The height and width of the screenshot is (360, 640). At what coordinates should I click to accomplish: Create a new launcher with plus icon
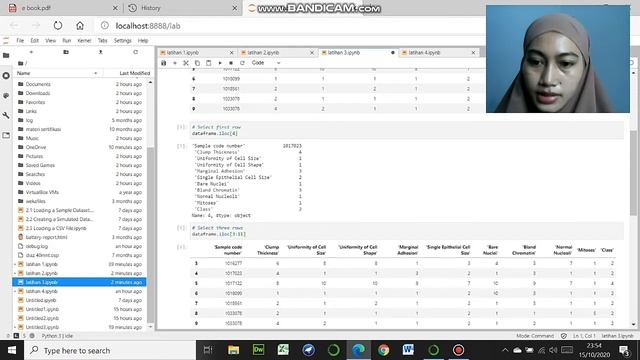(x=31, y=52)
